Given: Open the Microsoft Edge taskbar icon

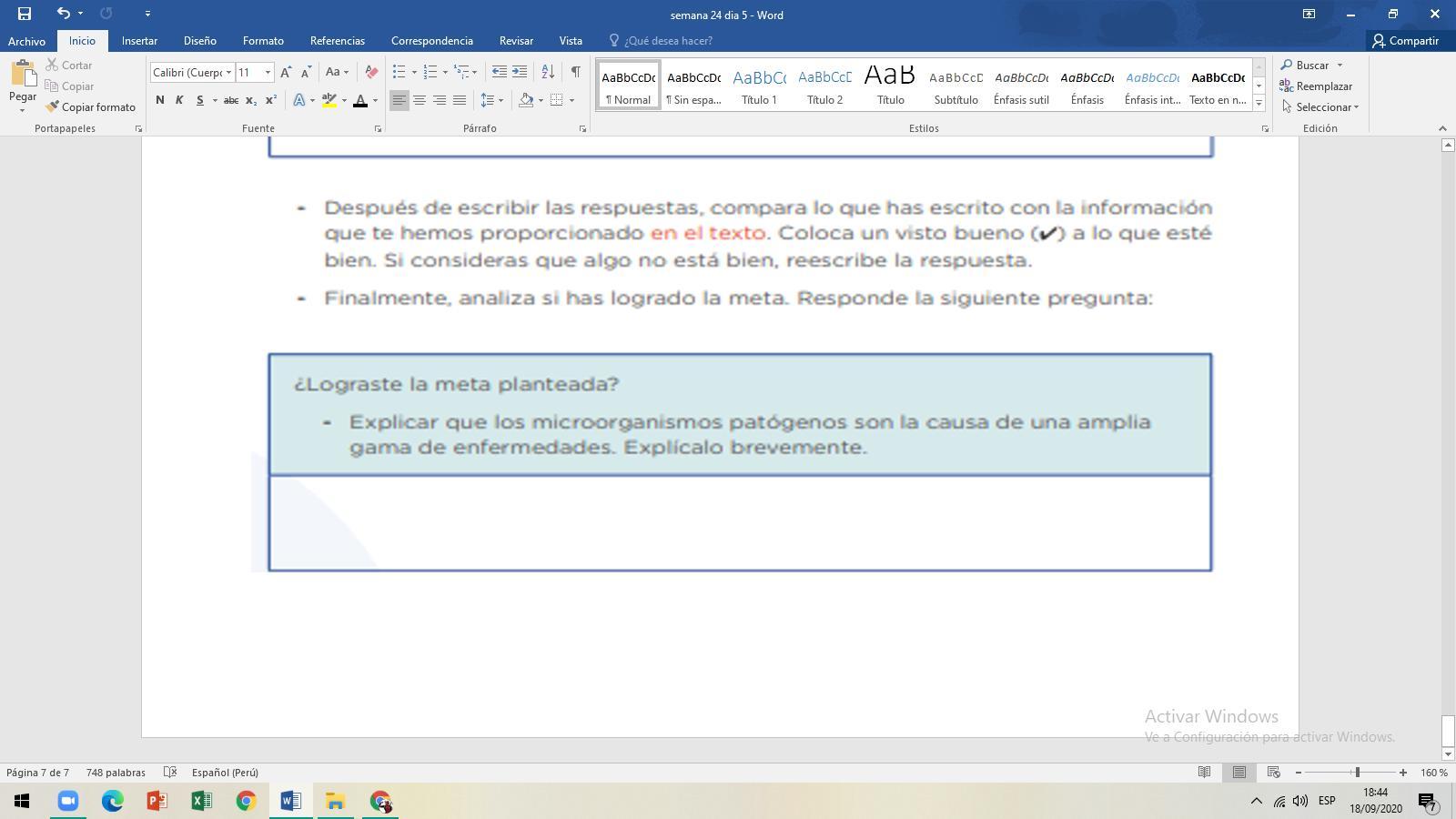Looking at the screenshot, I should pos(112,801).
